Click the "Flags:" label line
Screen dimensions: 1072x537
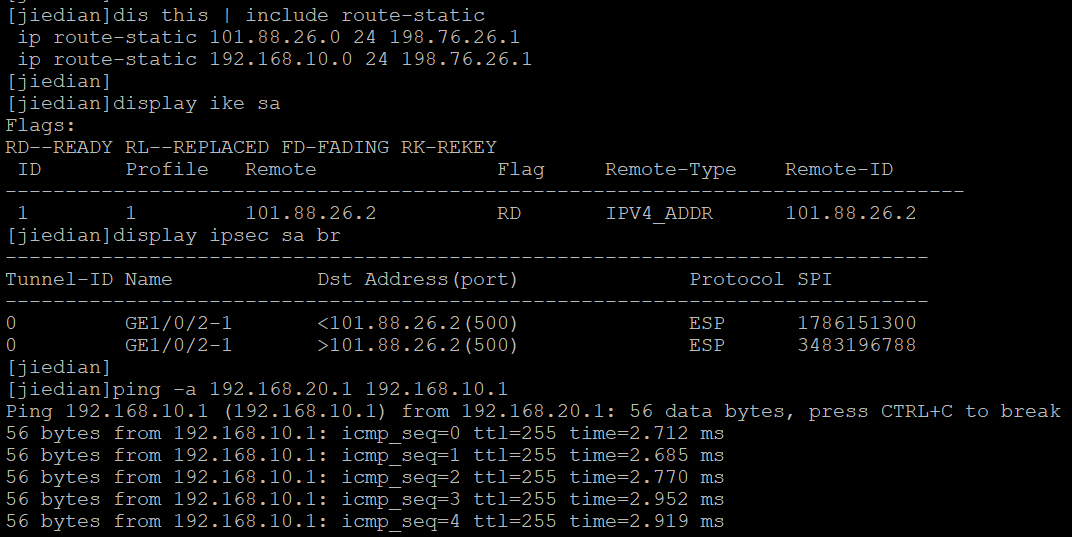pos(41,125)
